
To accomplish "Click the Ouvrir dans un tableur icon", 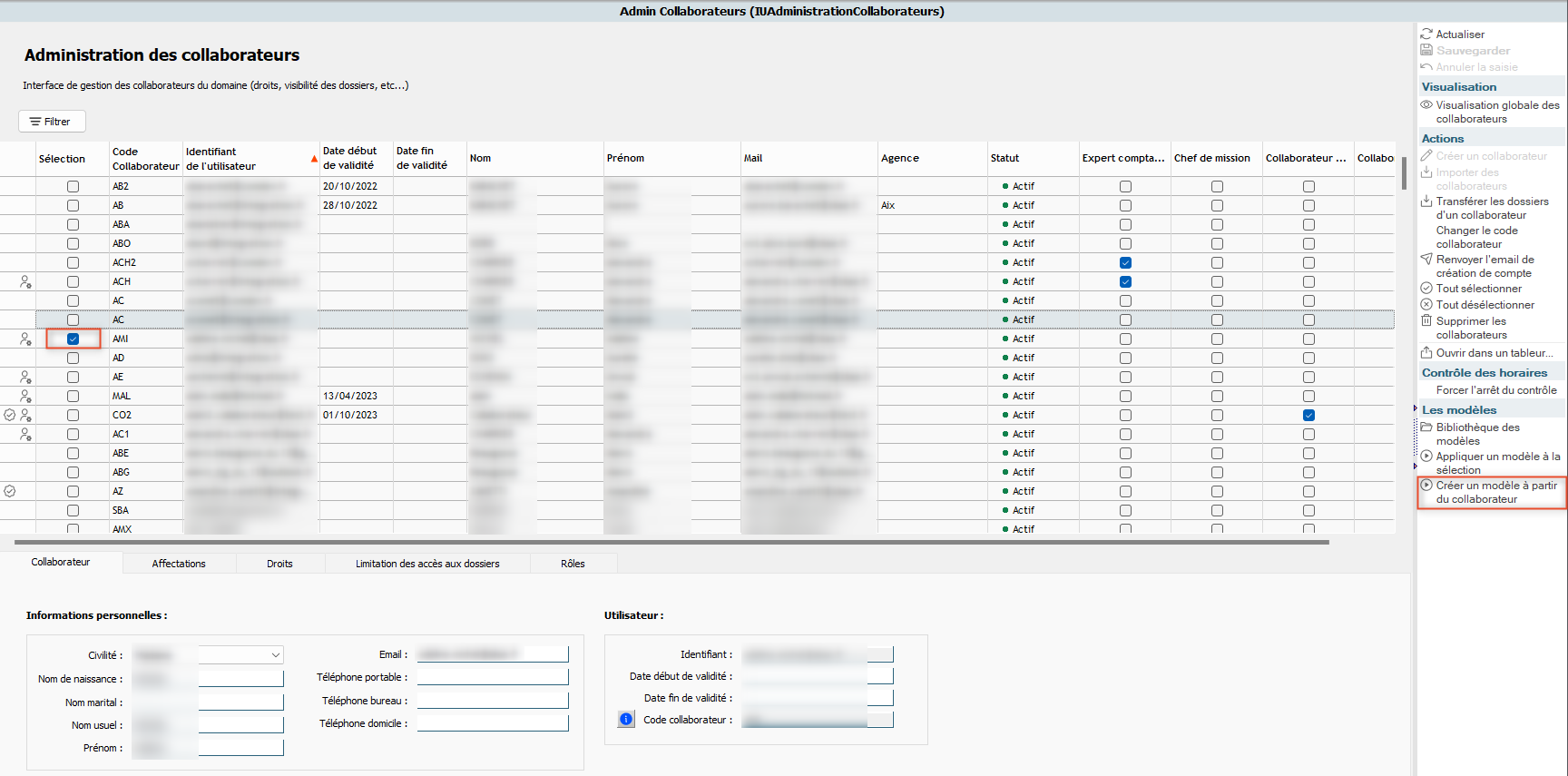I will click(1426, 352).
